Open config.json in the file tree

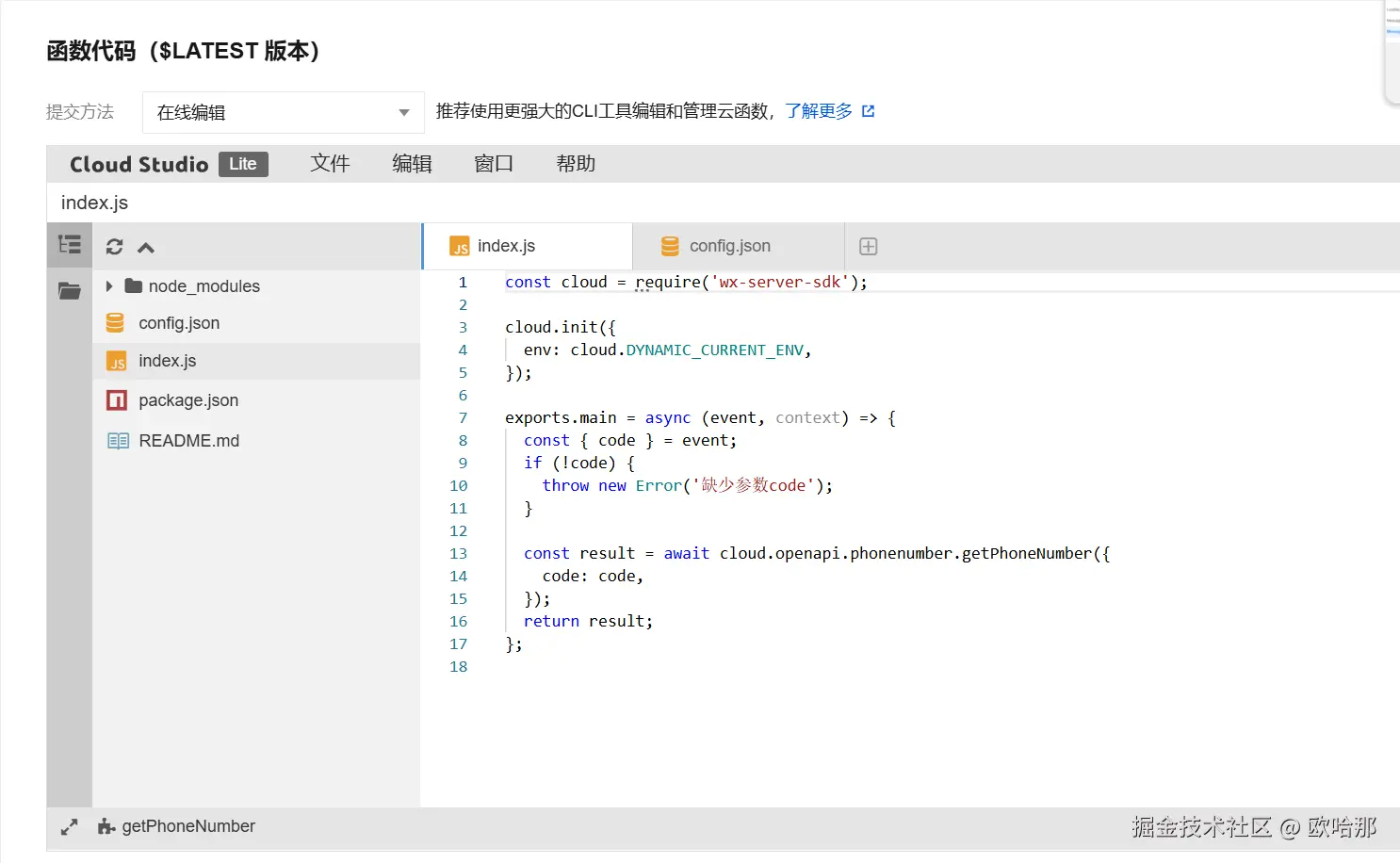pyautogui.click(x=179, y=323)
